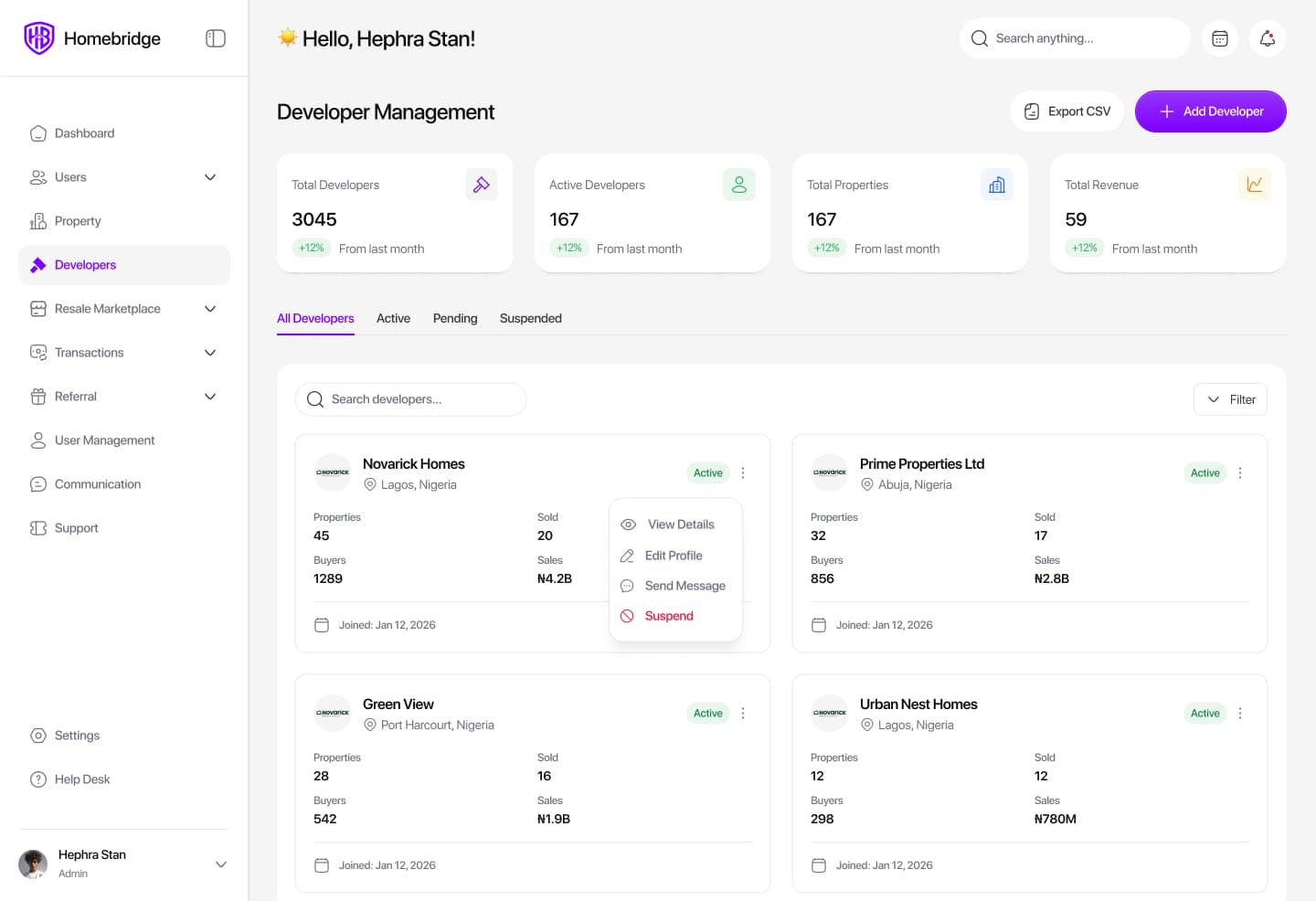Screen dimensions: 1316x901
Task: Switch to the Pending tab
Action: [x=455, y=318]
